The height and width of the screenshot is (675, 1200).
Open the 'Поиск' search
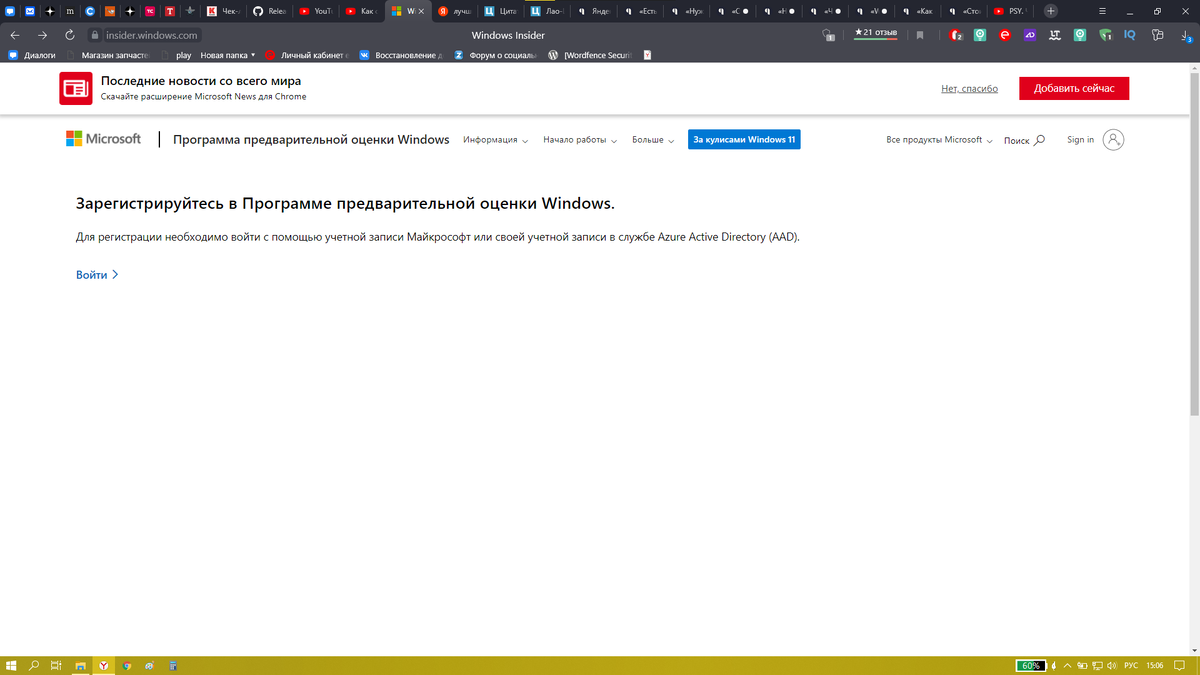(1024, 141)
